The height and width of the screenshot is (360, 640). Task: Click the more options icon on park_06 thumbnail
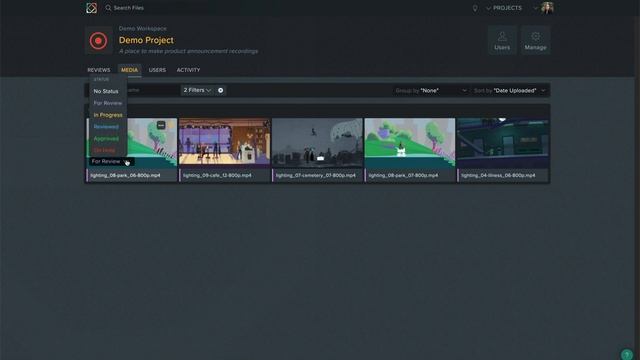(x=161, y=125)
